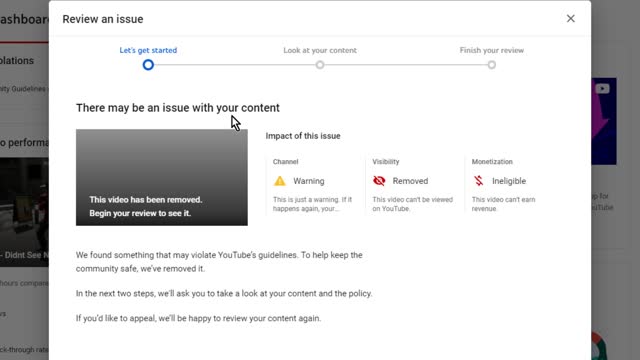Click 'There may be an issue' heading

(178, 108)
